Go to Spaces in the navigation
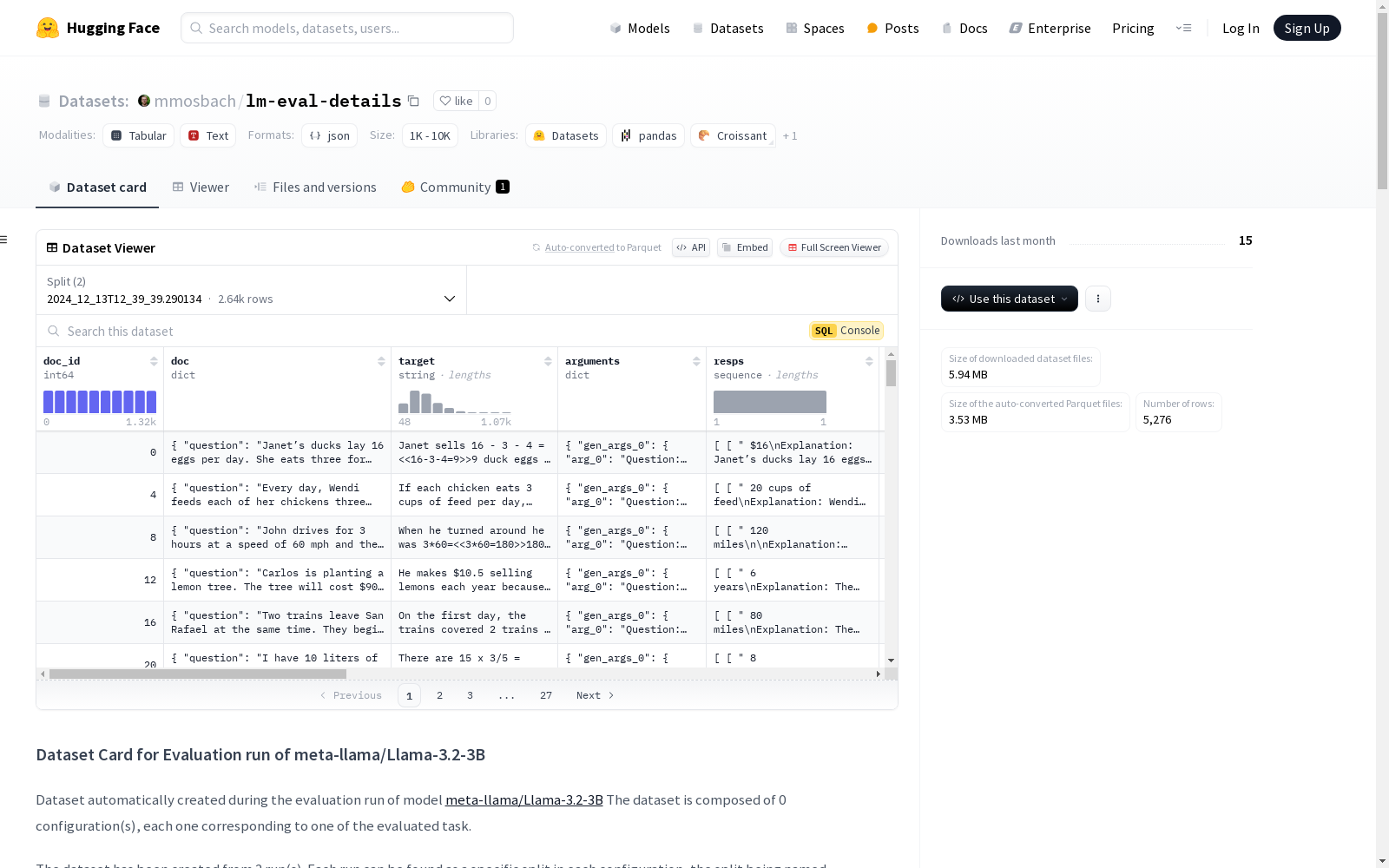The width and height of the screenshot is (1389, 868). (815, 28)
